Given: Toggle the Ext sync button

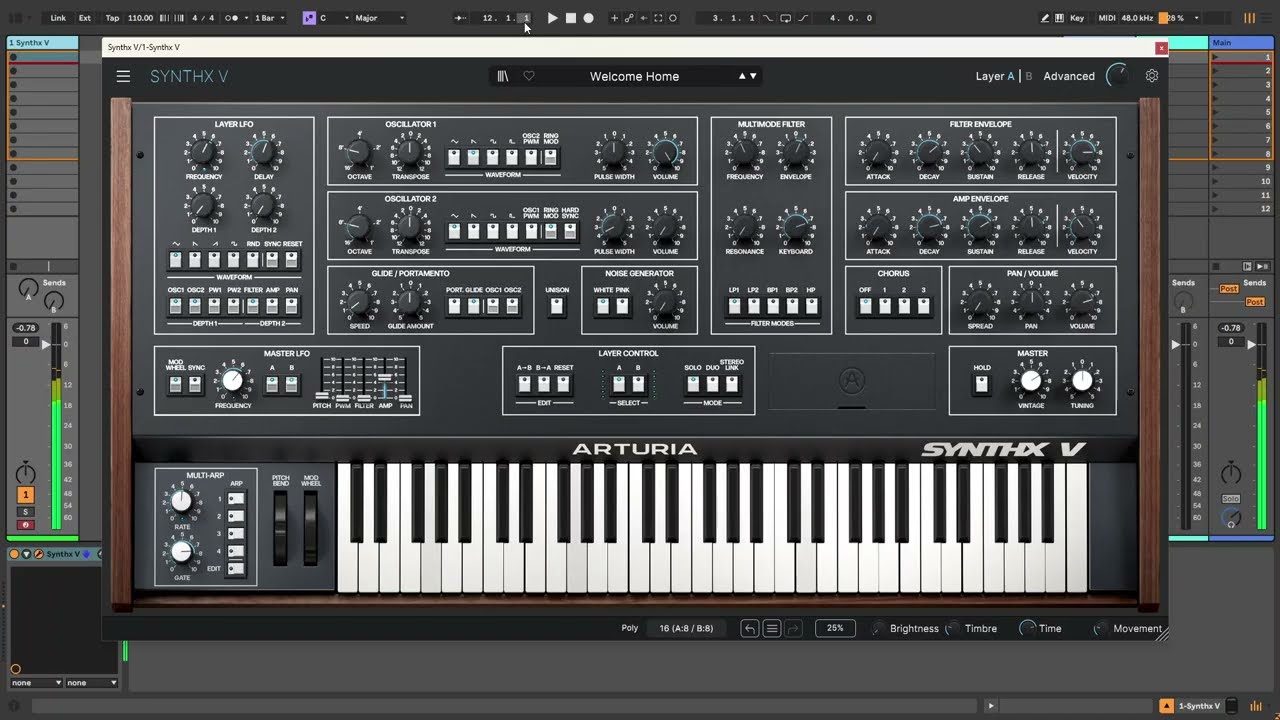Looking at the screenshot, I should pyautogui.click(x=85, y=18).
